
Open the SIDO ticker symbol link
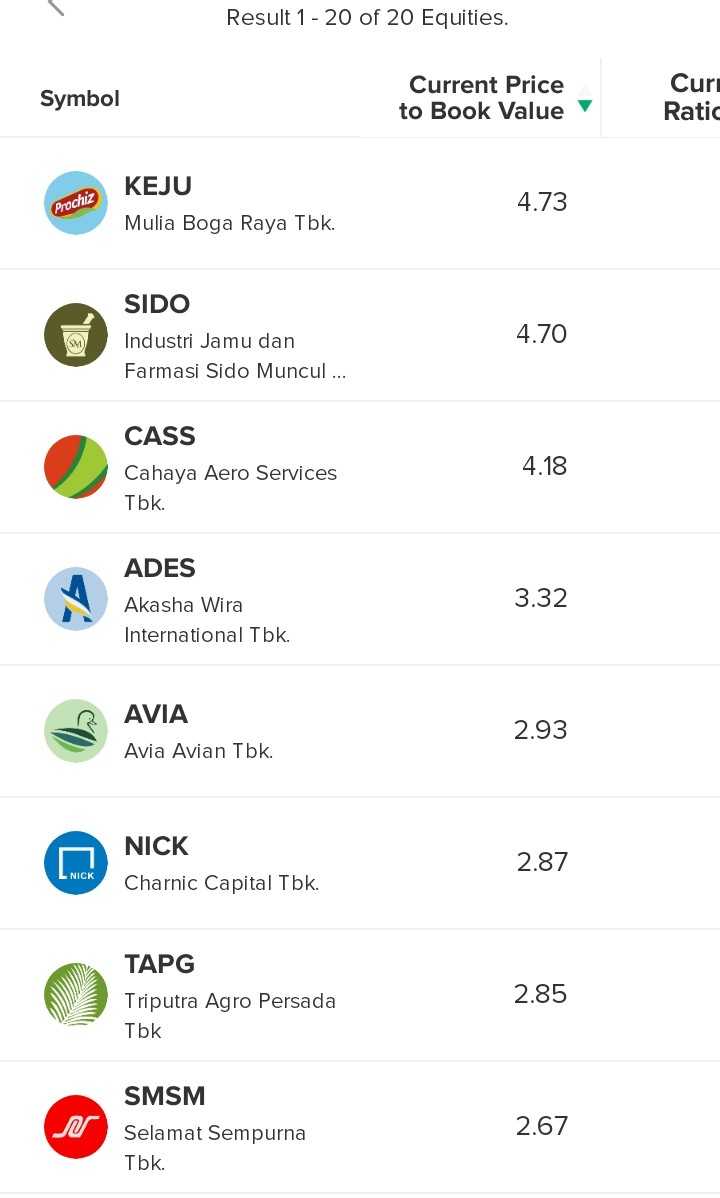157,304
